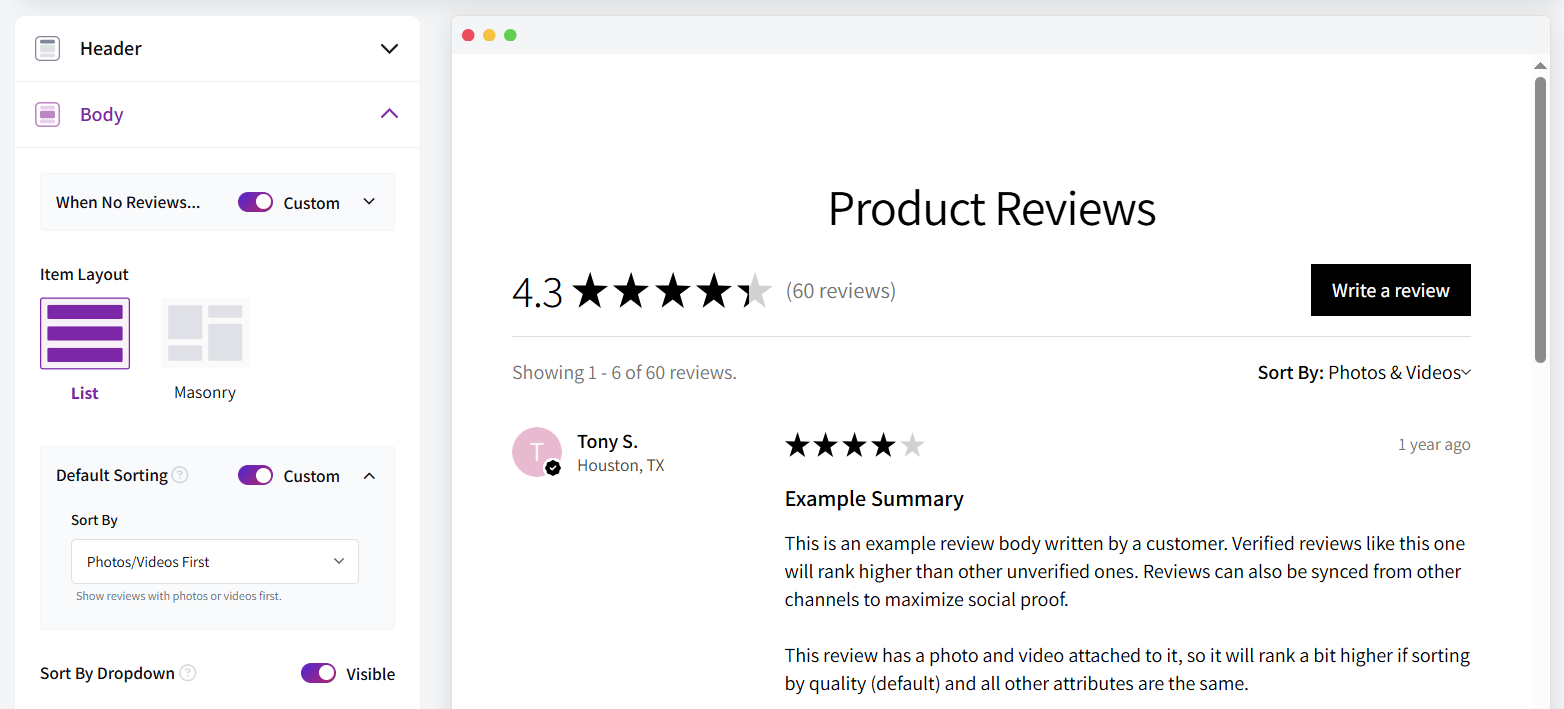Click the Sort By Dropdown help icon
1564x709 pixels.
point(187,673)
